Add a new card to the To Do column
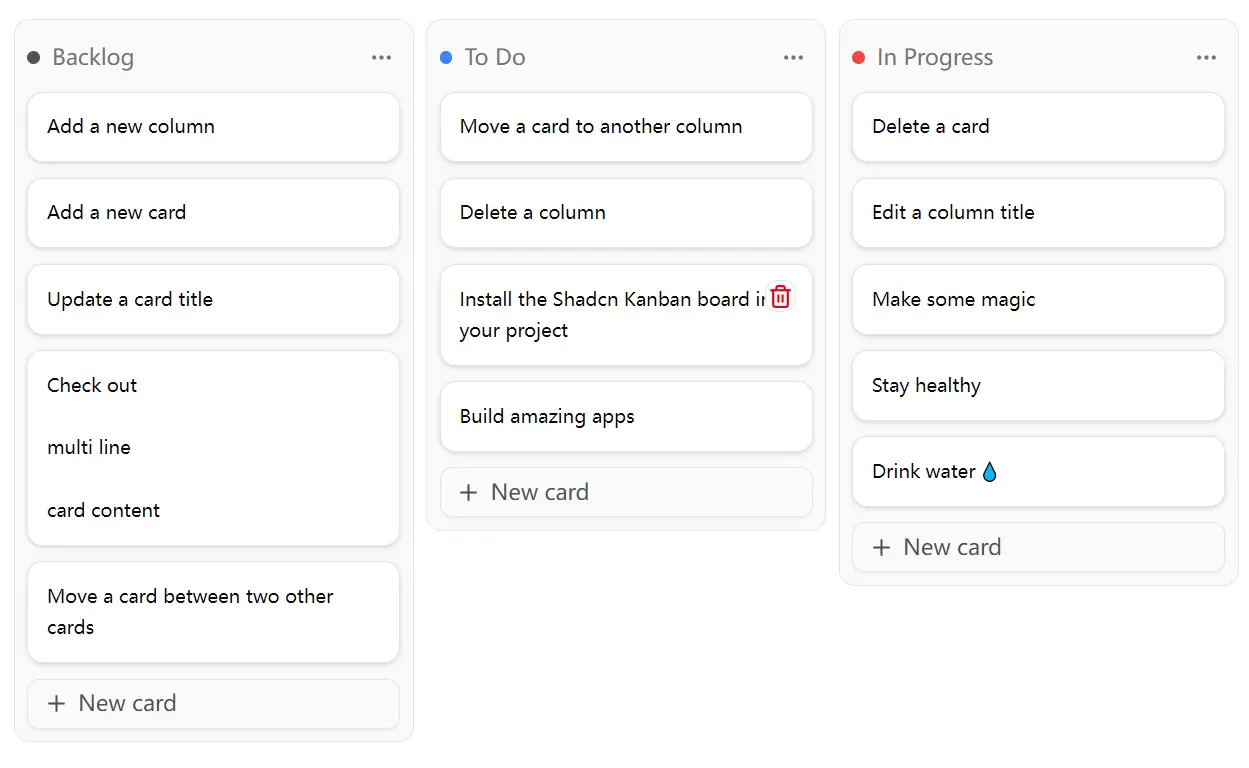1249x768 pixels. [626, 492]
